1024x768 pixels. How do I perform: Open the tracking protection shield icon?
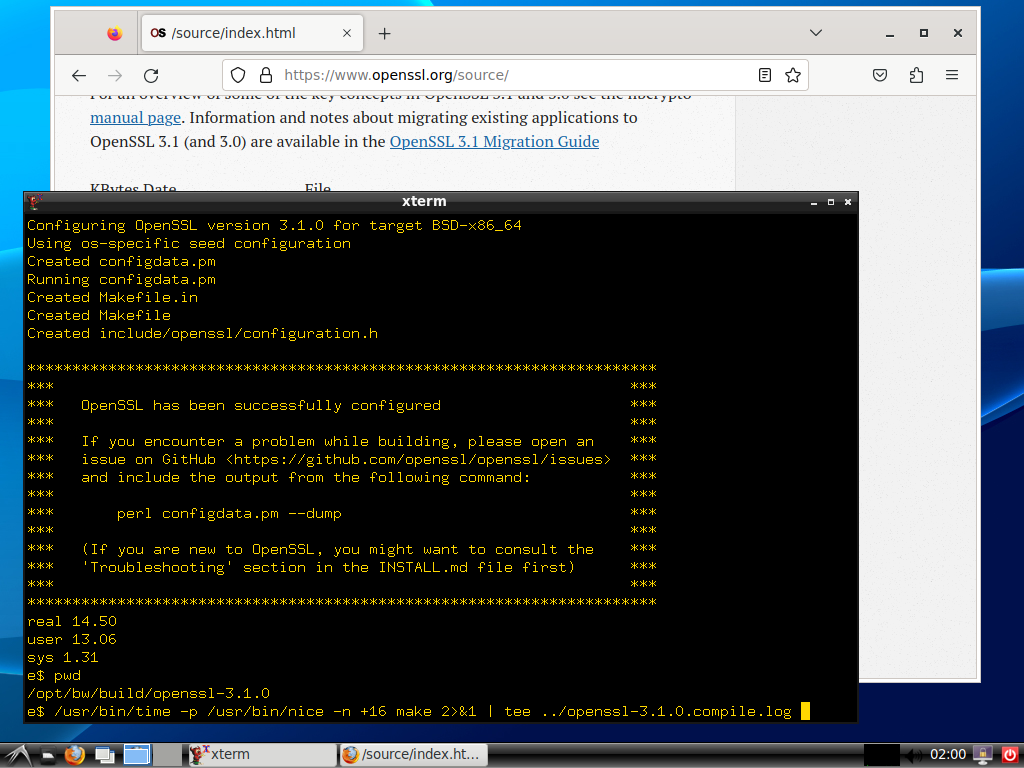tap(238, 75)
